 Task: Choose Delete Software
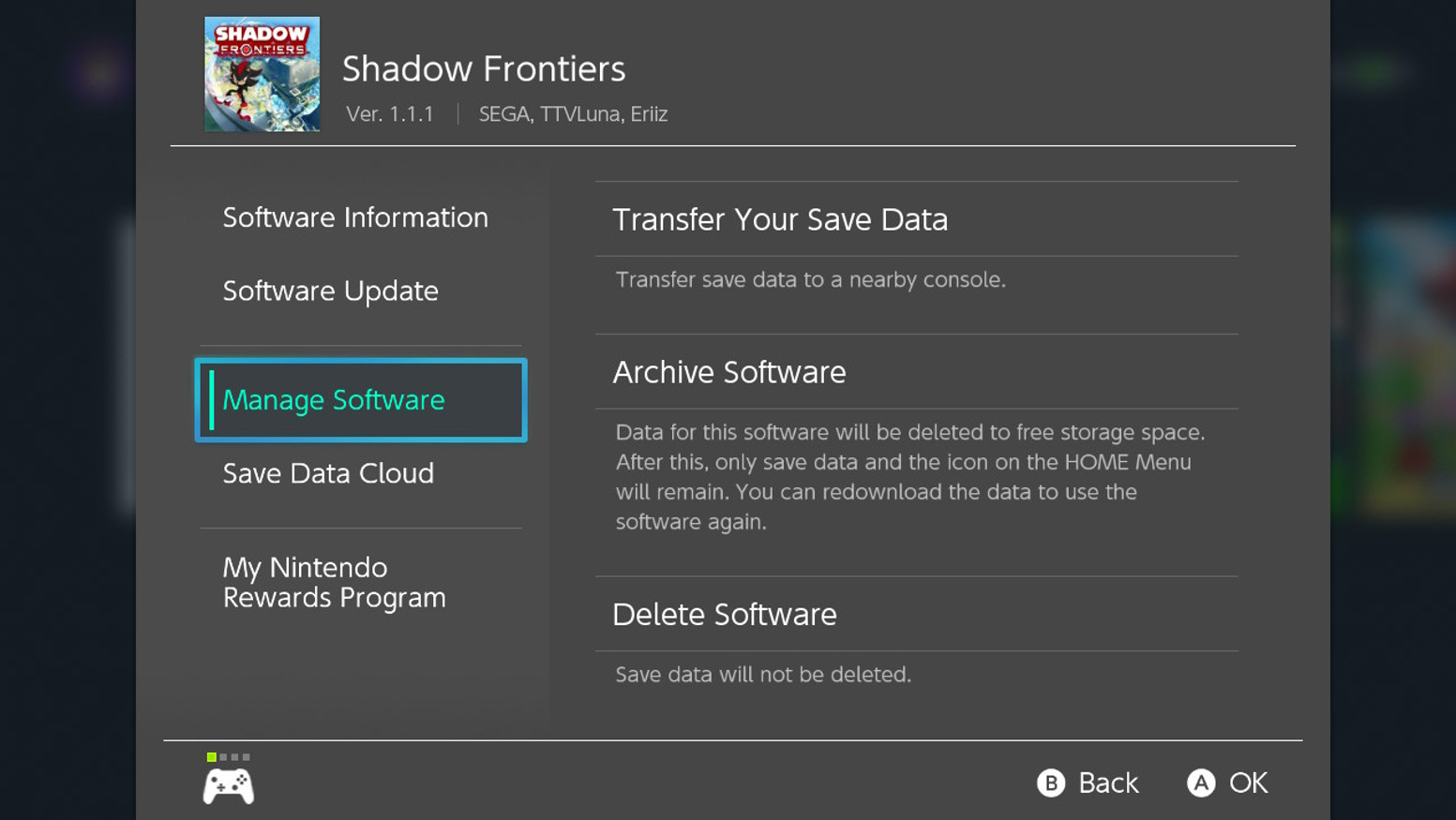(725, 614)
